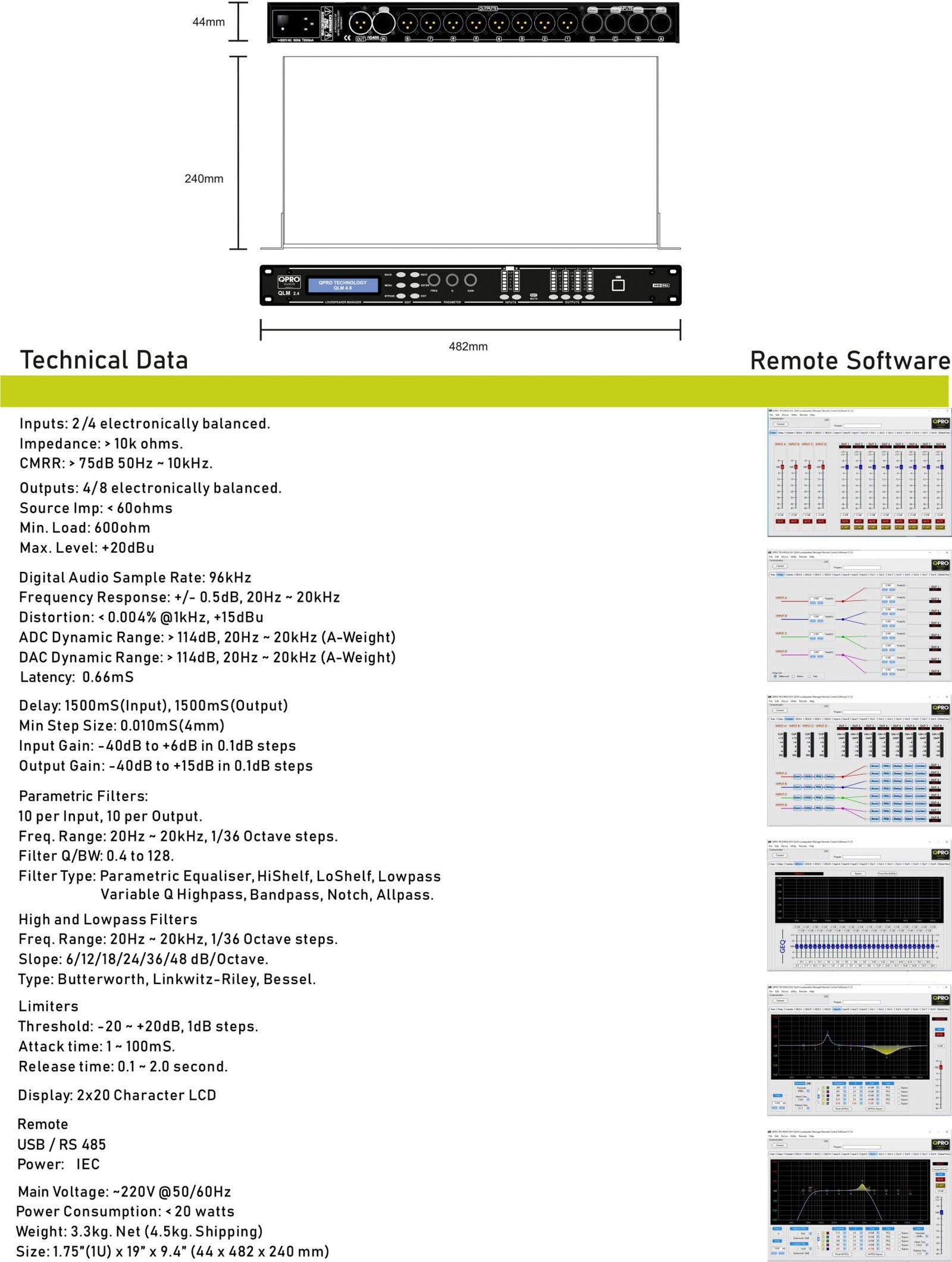Viewport: 952px width, 1262px height.
Task: Open the input PEQ curve screenshot
Action: [x=859, y=1050]
